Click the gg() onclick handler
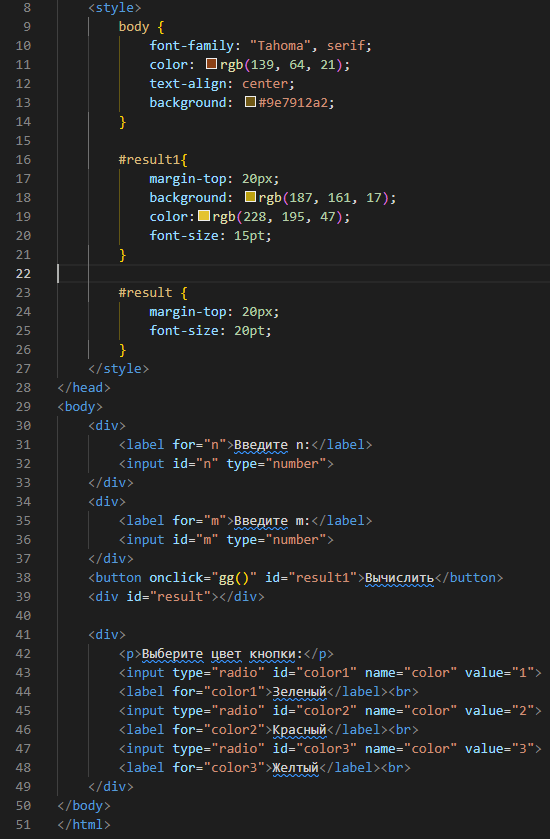The height and width of the screenshot is (839, 550). coord(234,577)
